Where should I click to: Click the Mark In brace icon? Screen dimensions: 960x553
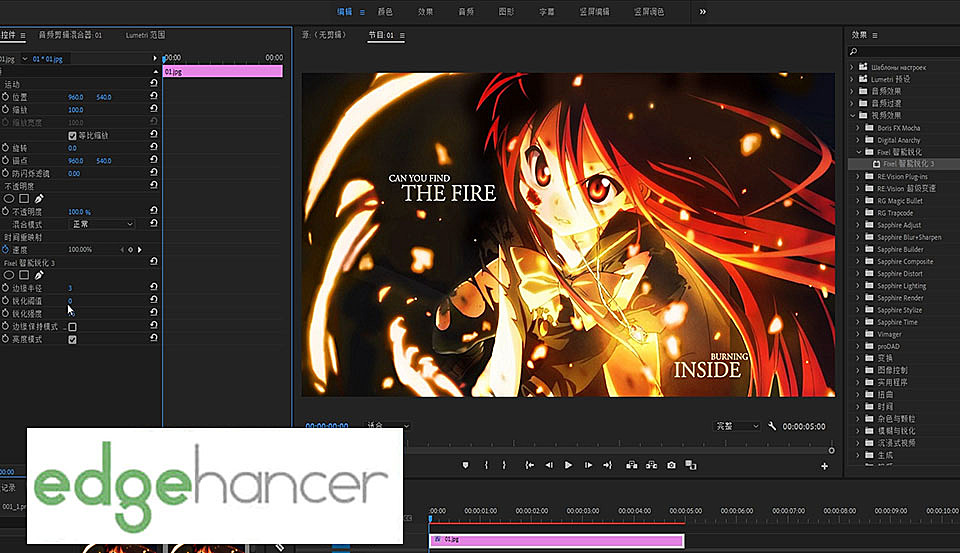coord(486,465)
